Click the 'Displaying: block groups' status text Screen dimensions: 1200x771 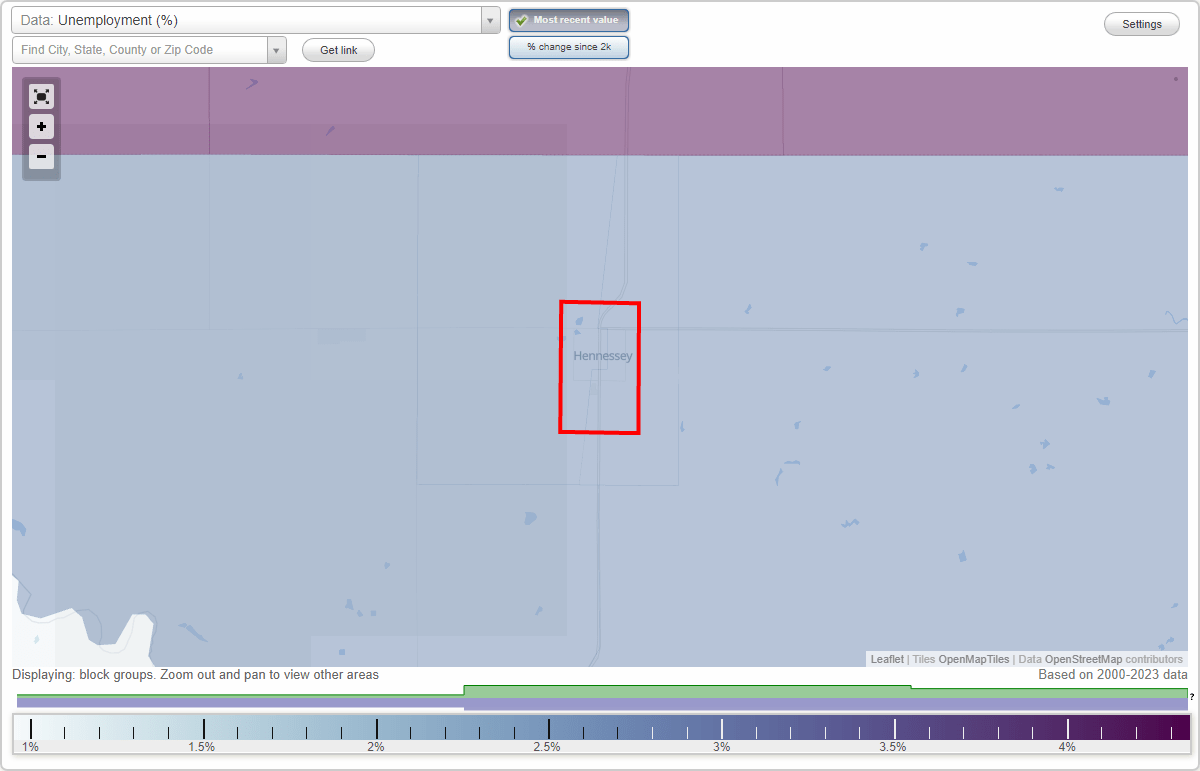(x=195, y=675)
